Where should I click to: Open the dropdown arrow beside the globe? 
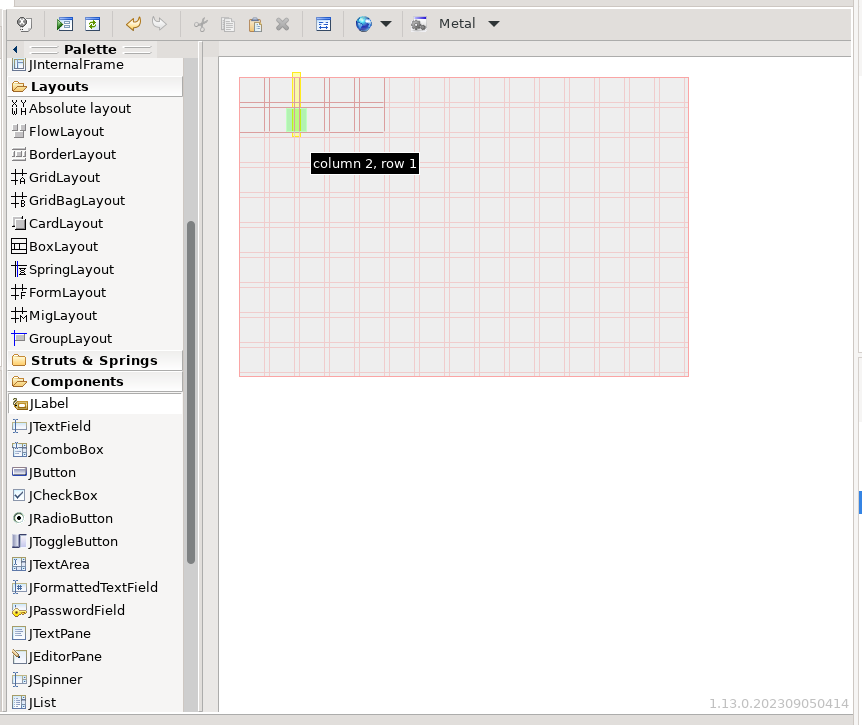click(x=386, y=24)
